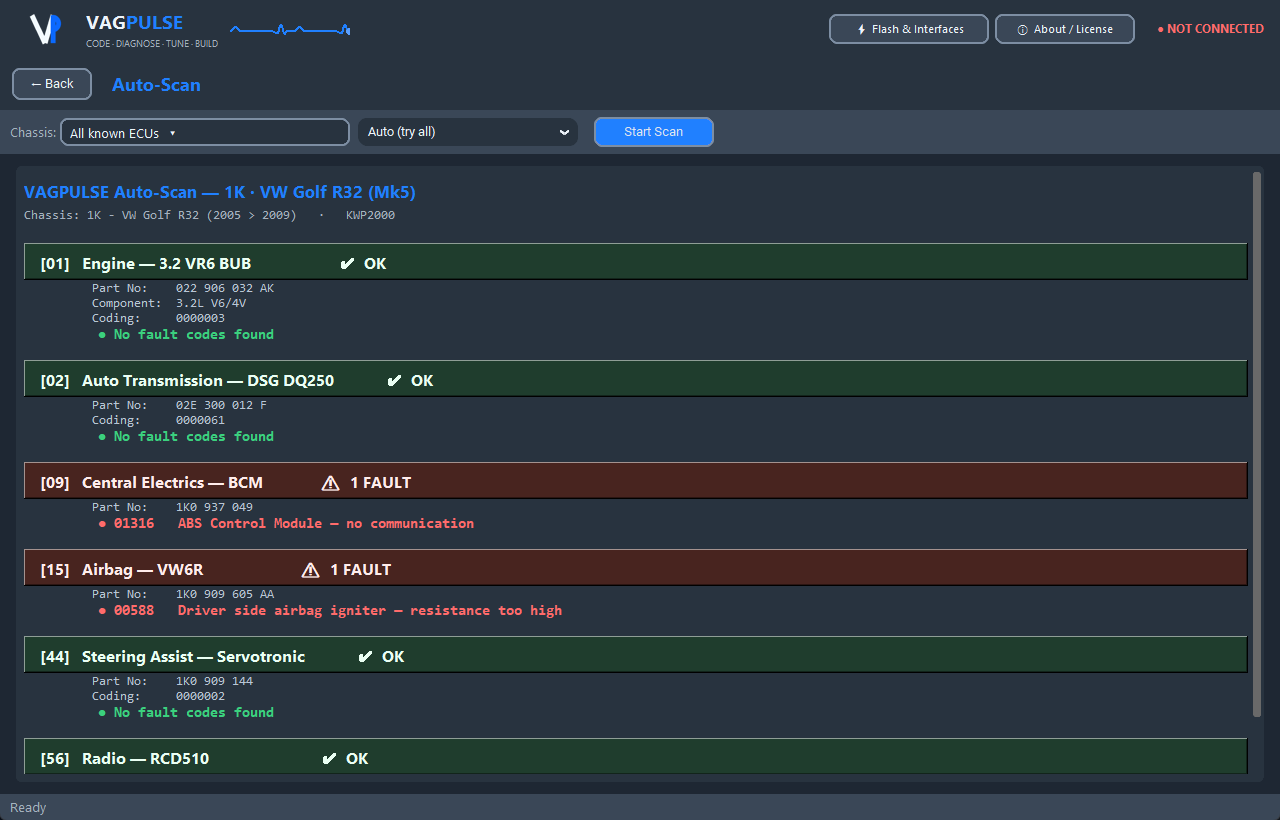Click the OK checkmark on Radio row
The width and height of the screenshot is (1280, 820).
point(329,759)
